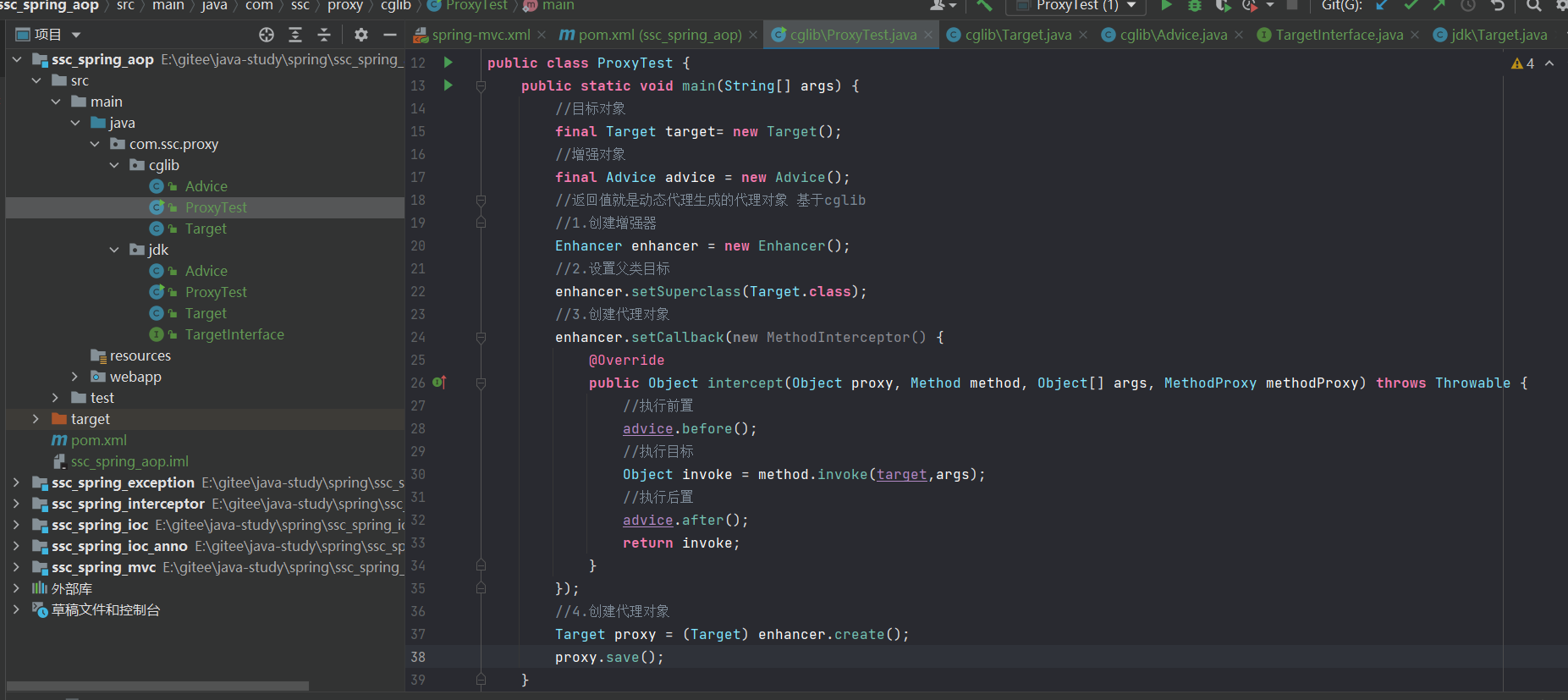Close the TargetInterface.java tab

click(x=1415, y=36)
